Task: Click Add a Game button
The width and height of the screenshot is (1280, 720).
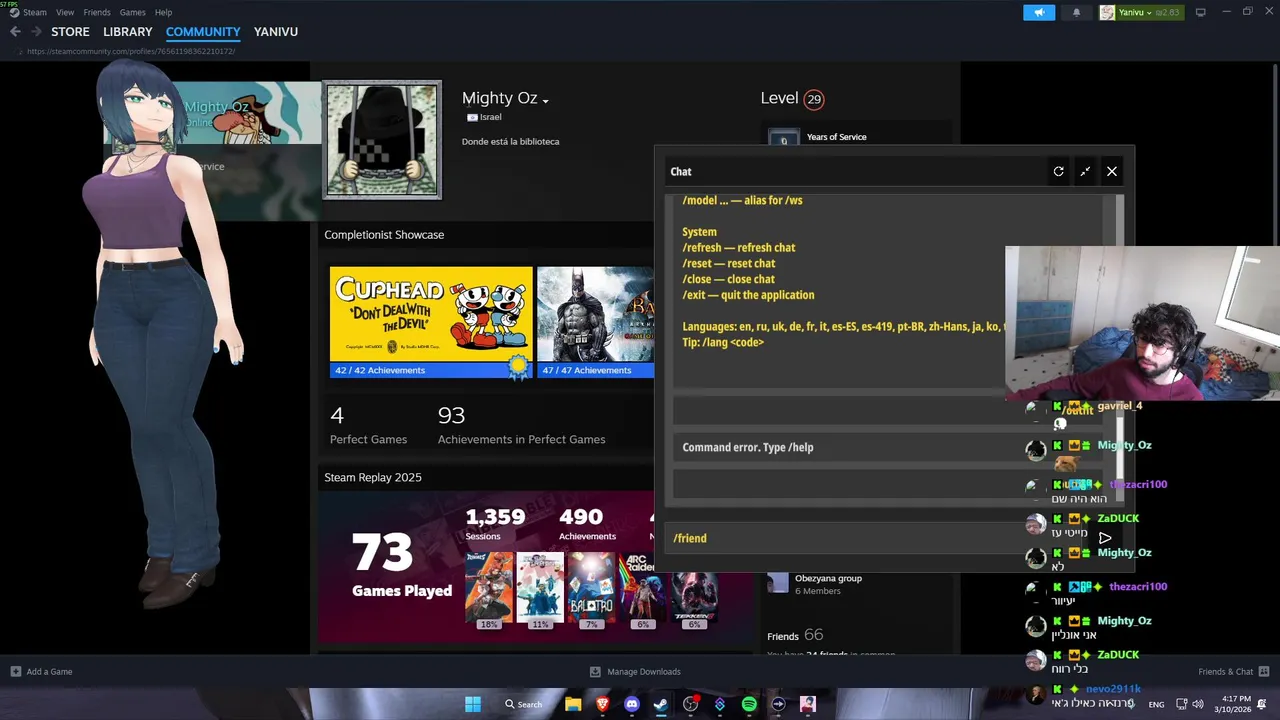Action: (x=41, y=672)
